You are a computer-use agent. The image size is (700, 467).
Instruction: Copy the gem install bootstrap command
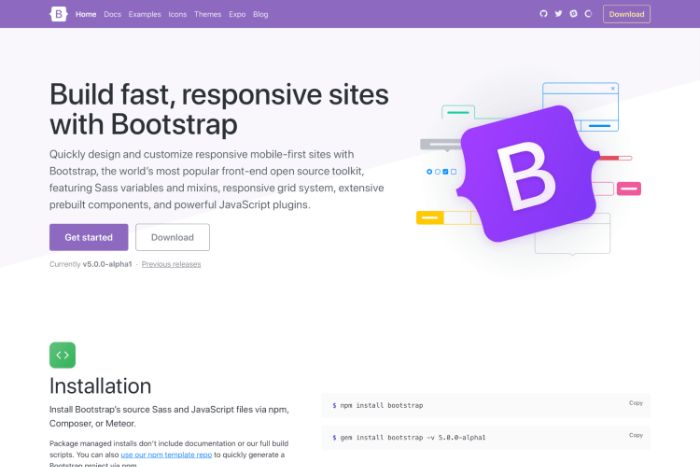pyautogui.click(x=635, y=435)
